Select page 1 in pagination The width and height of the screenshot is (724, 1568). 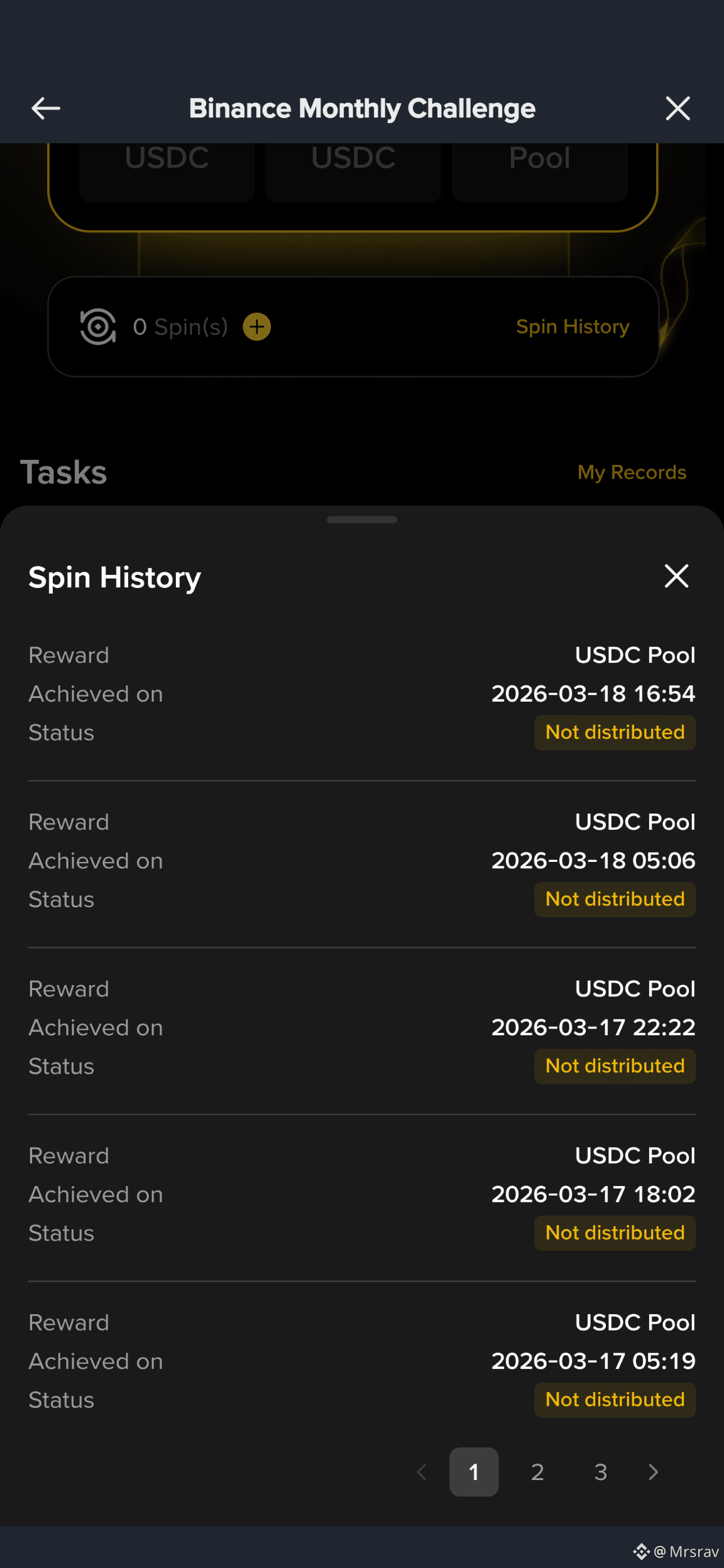coord(474,1472)
